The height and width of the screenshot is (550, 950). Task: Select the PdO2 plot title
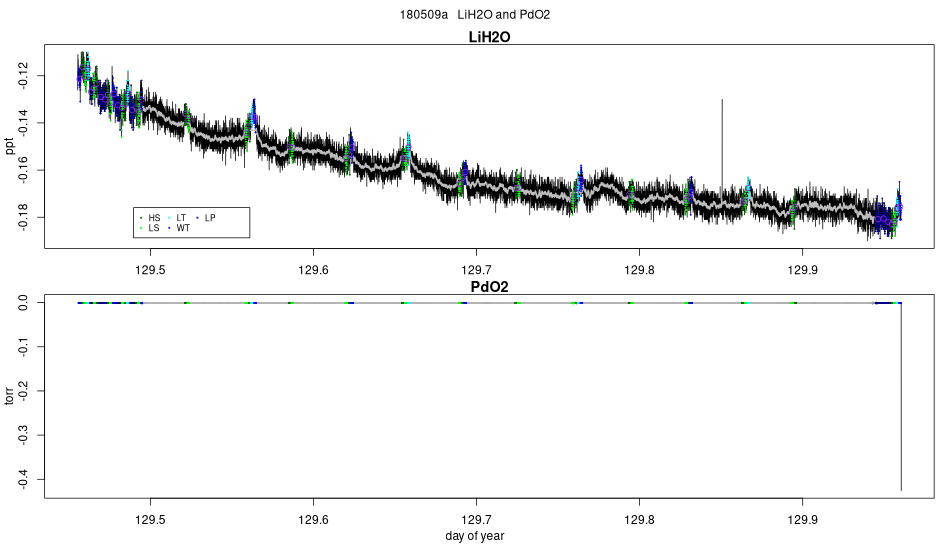click(x=490, y=287)
